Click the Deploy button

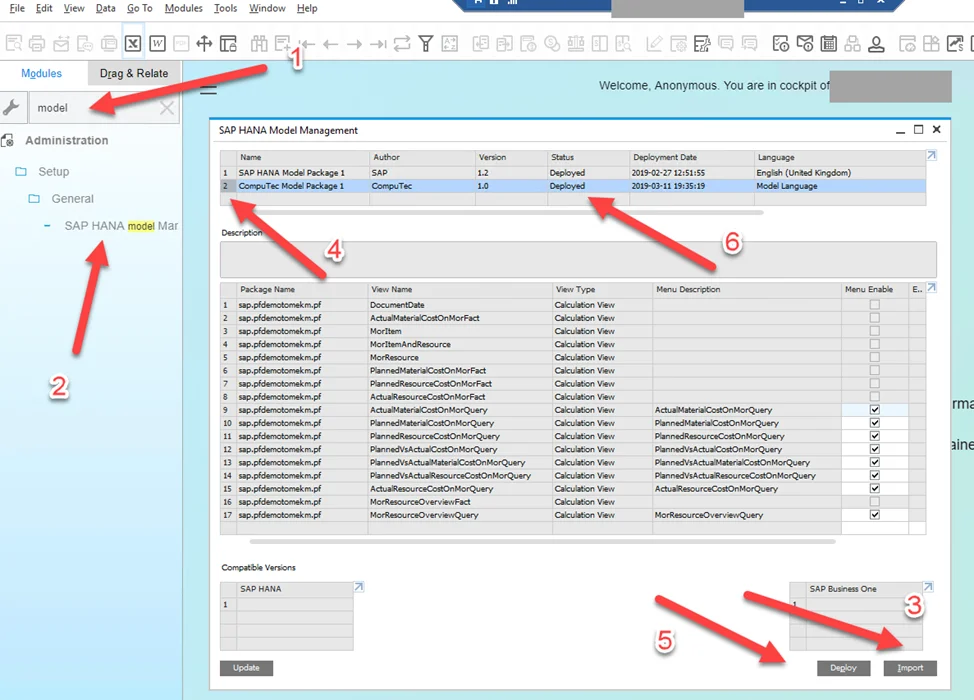pos(843,668)
